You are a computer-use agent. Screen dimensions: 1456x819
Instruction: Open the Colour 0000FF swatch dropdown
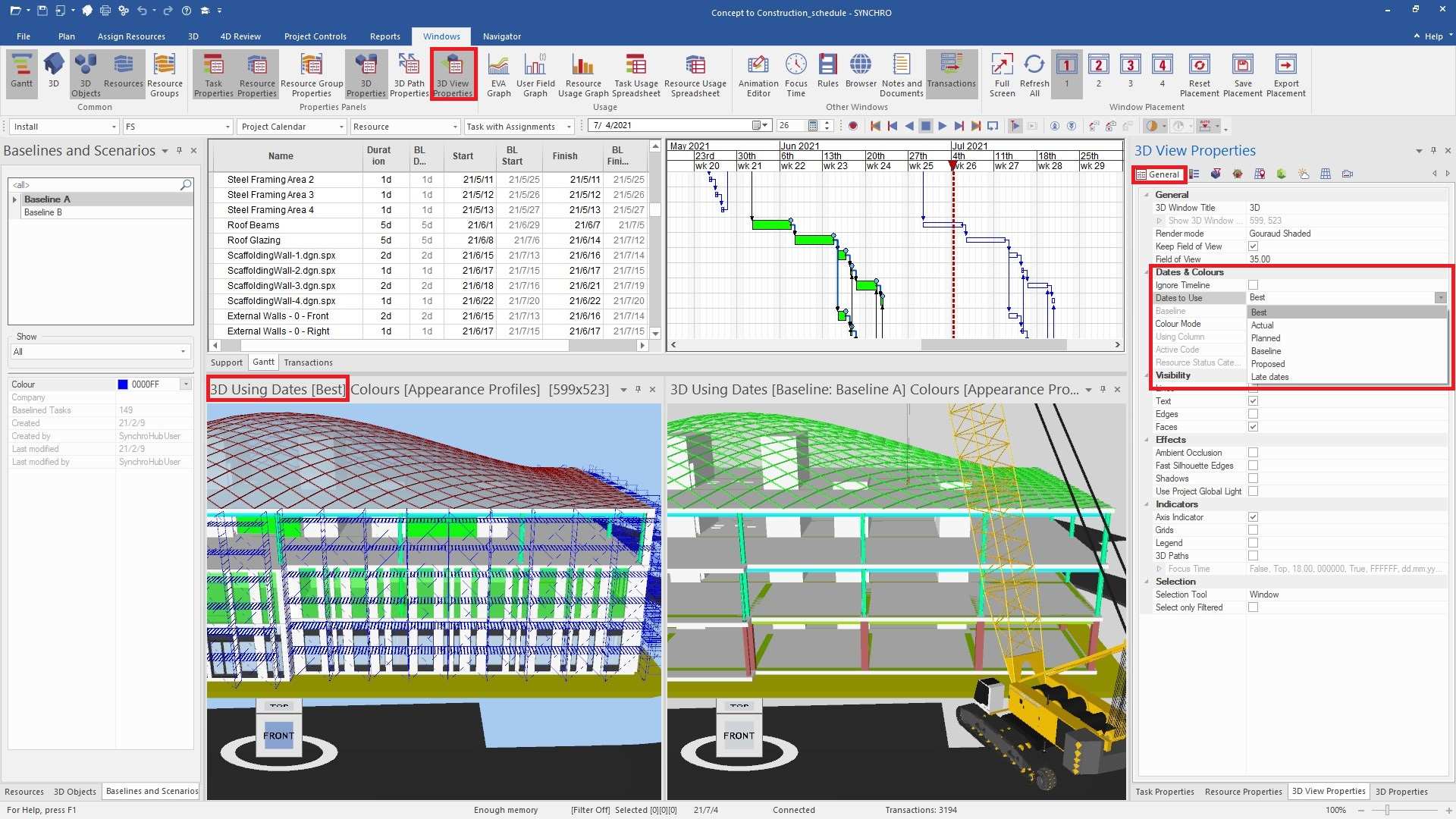(x=186, y=384)
